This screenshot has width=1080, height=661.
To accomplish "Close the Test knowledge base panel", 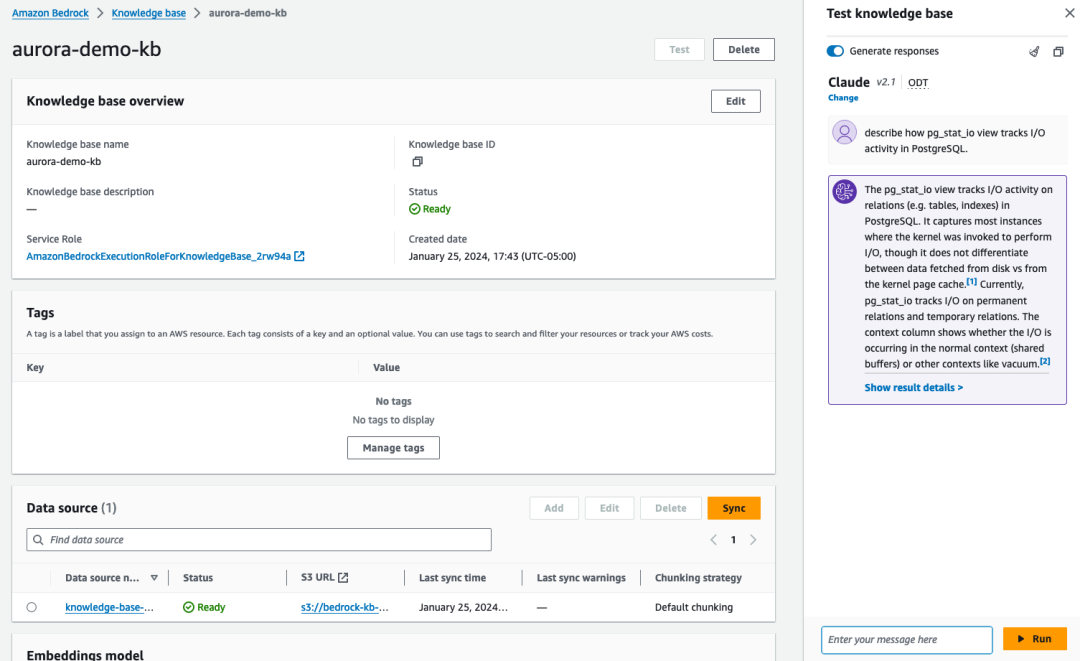I will click(x=1070, y=13).
